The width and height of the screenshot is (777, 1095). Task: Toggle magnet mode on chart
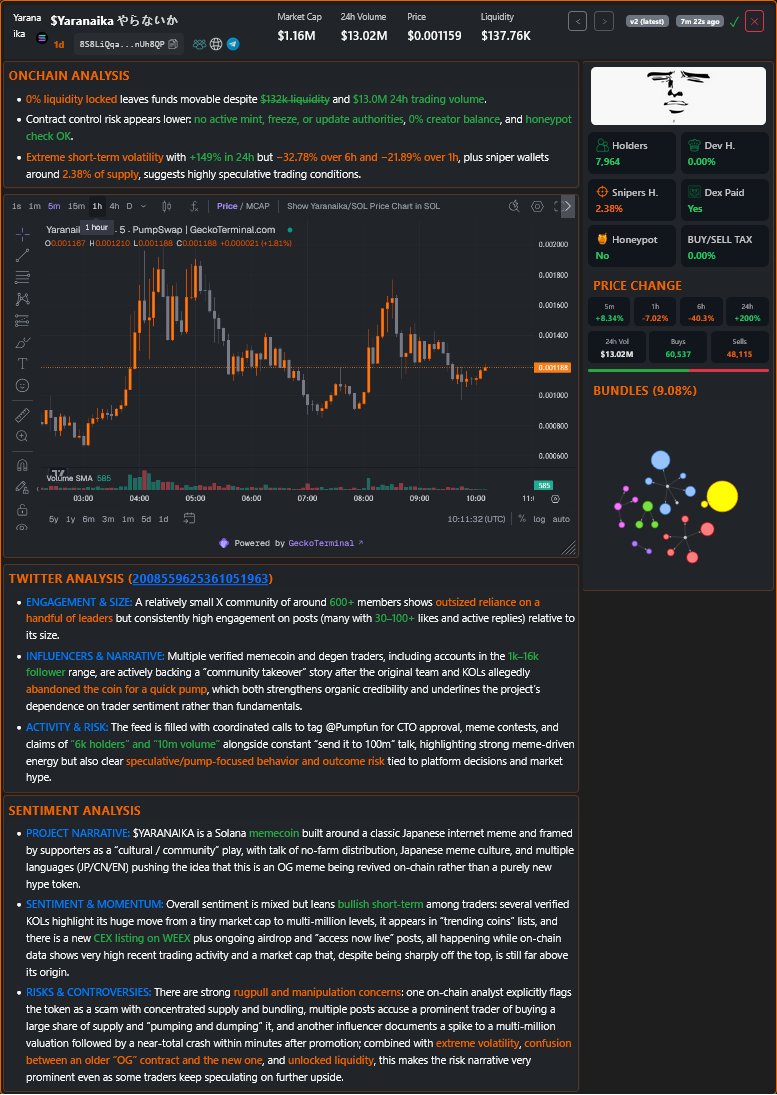22,465
